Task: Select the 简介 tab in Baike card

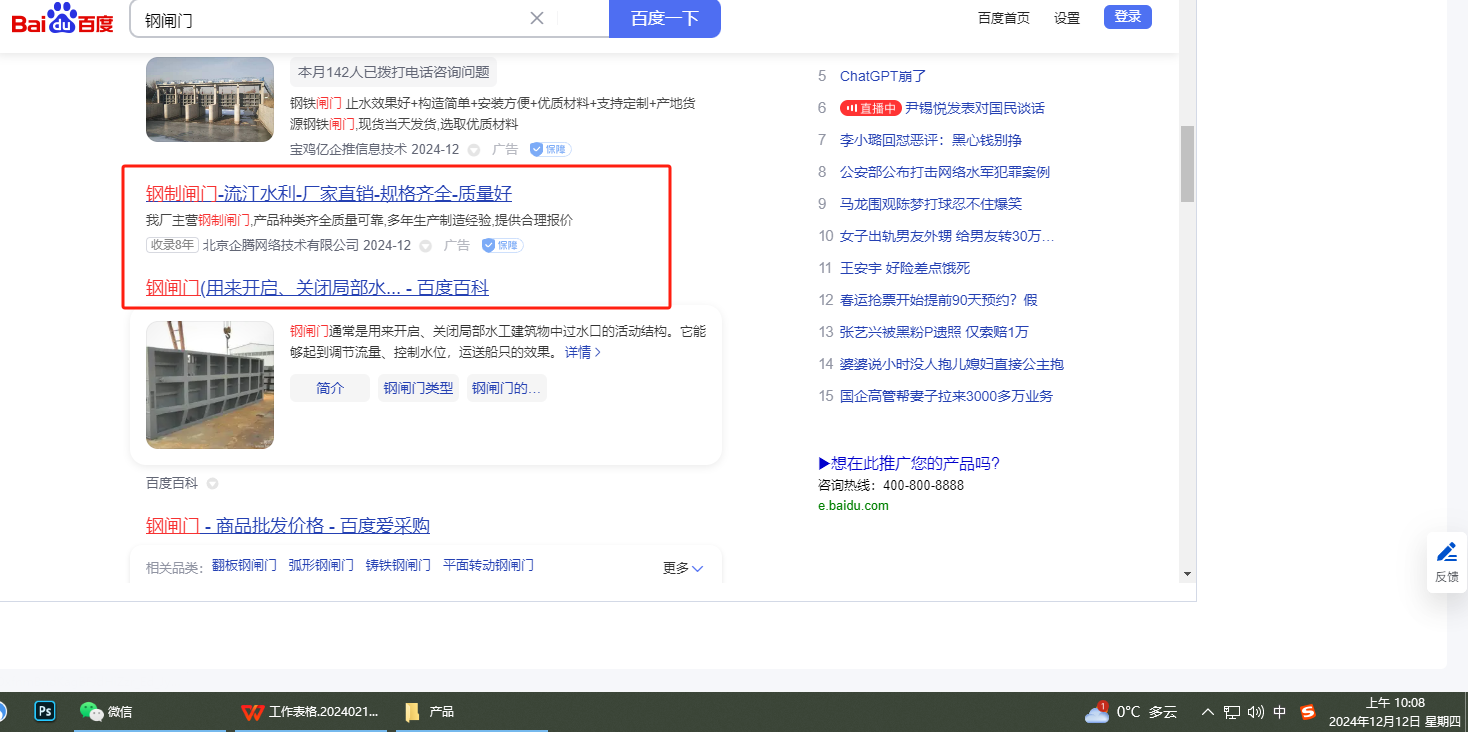Action: tap(330, 388)
